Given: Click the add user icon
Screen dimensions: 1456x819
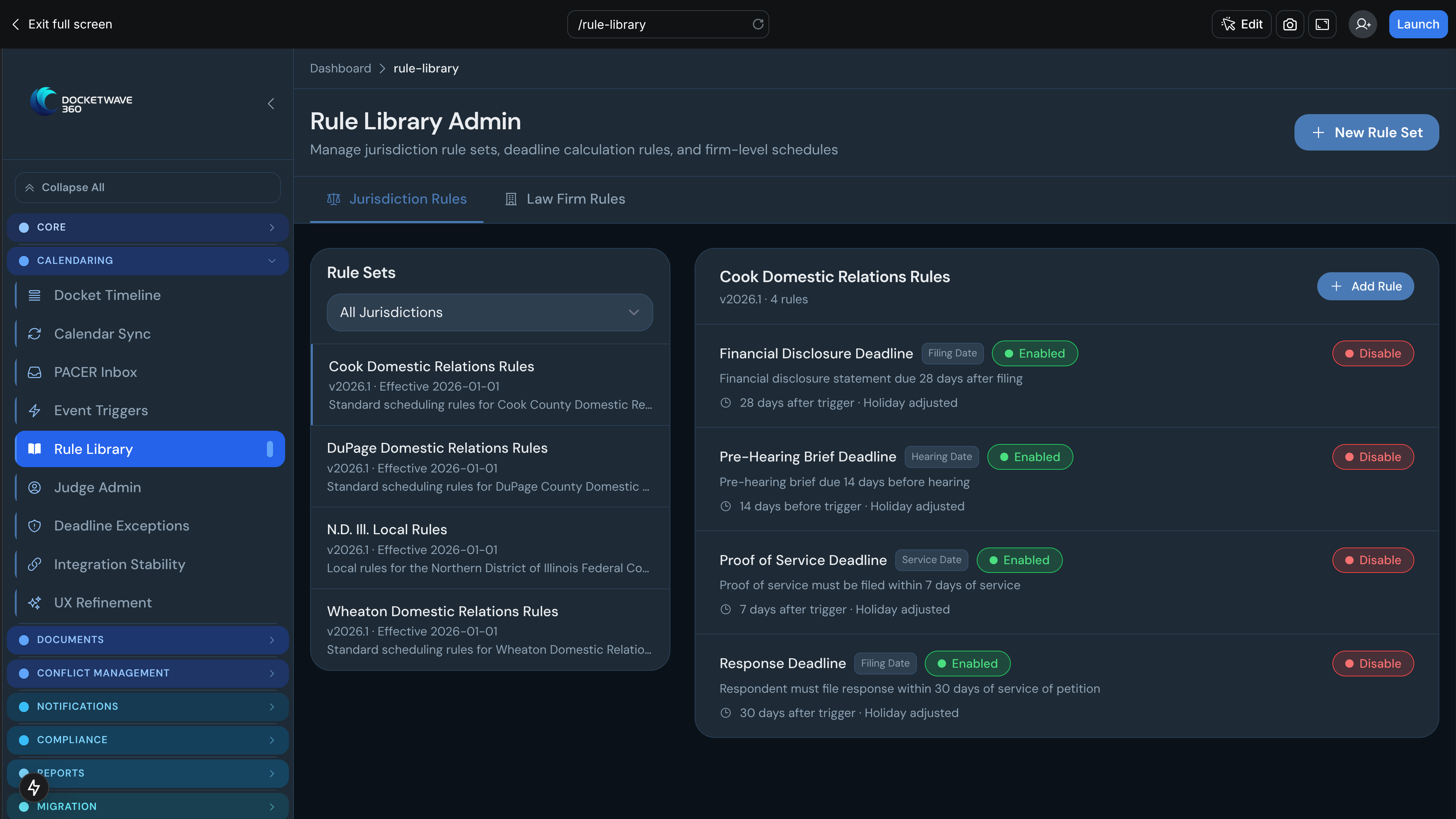Looking at the screenshot, I should pos(1363,24).
